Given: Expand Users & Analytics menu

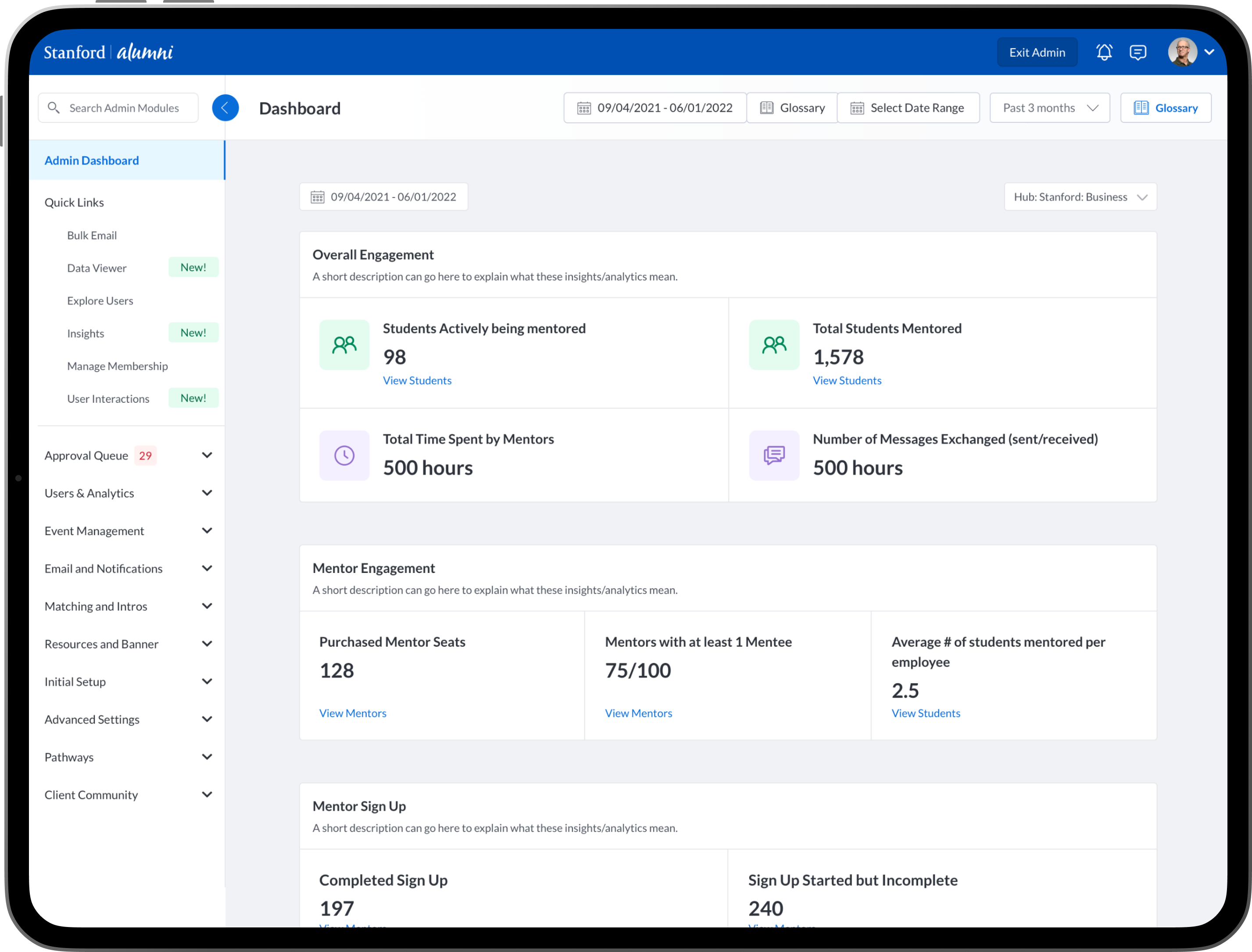Looking at the screenshot, I should coord(207,493).
